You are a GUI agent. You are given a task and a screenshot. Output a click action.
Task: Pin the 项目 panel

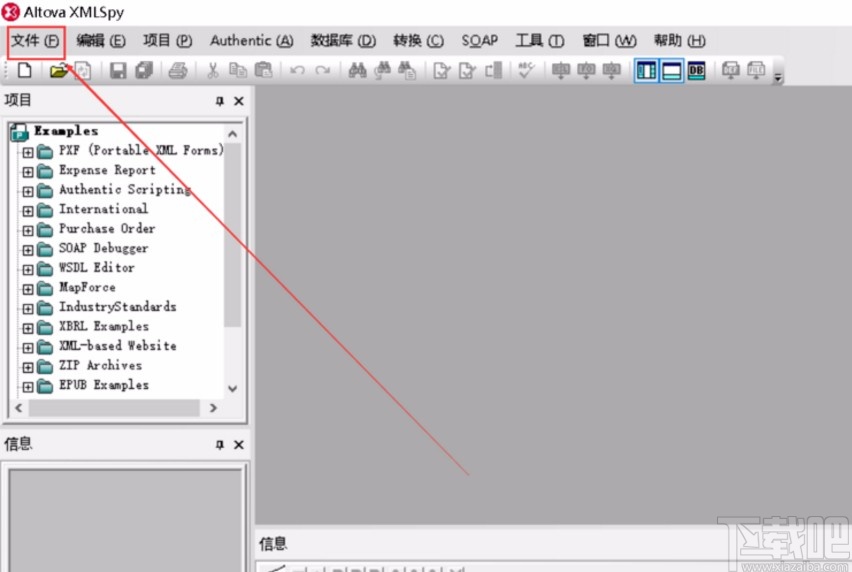tap(220, 101)
